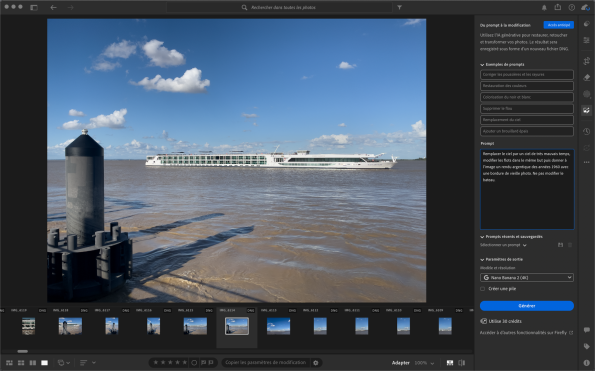The width and height of the screenshot is (595, 371).
Task: Select the generative prompt edit tool icon
Action: click(x=586, y=110)
